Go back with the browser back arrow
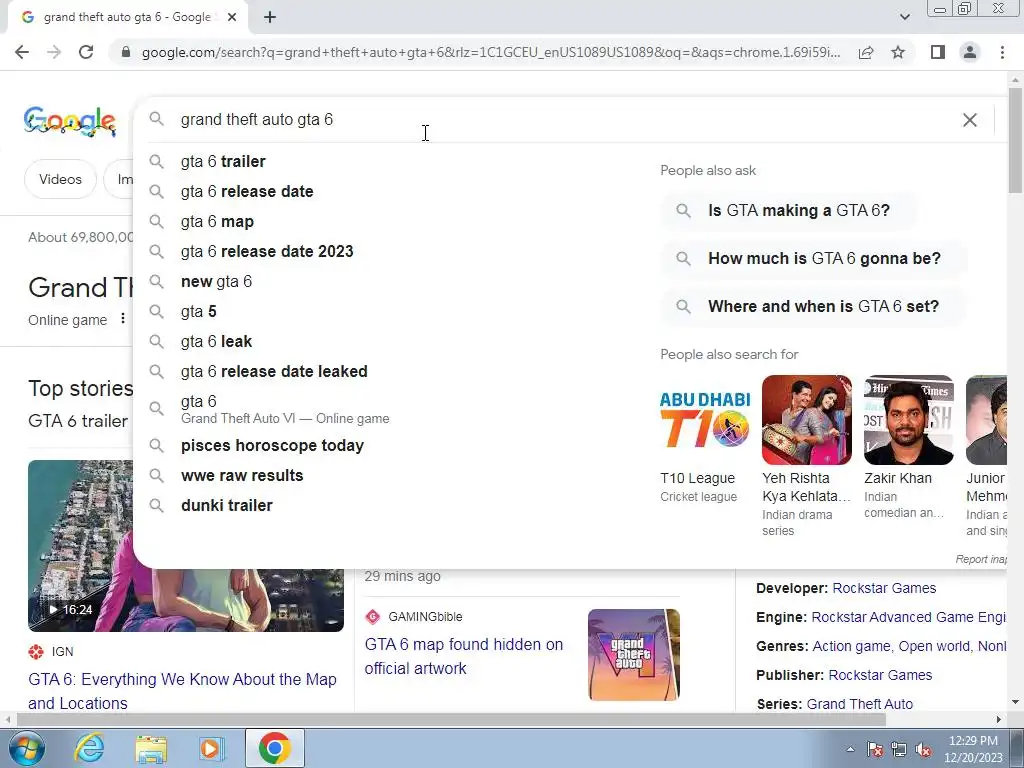The image size is (1024, 768). pos(22,52)
